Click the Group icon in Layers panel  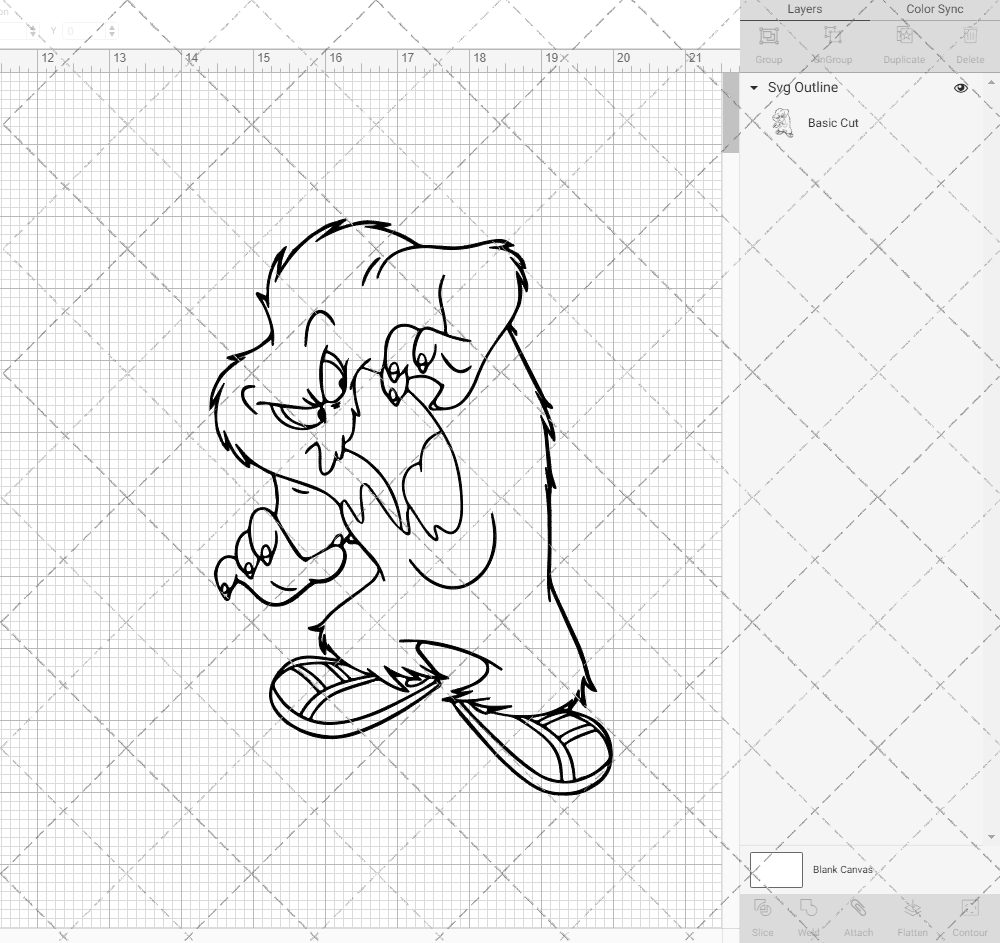(768, 36)
